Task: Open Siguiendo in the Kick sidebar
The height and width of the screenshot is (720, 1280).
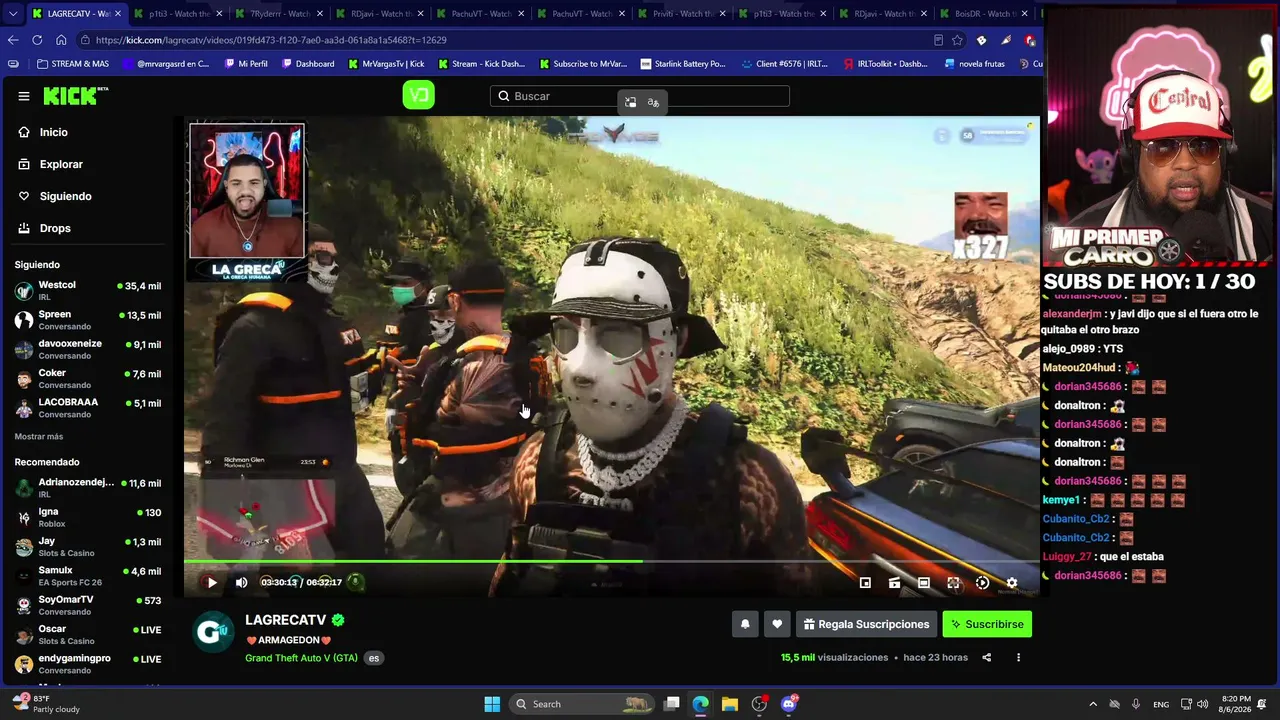Action: click(65, 196)
